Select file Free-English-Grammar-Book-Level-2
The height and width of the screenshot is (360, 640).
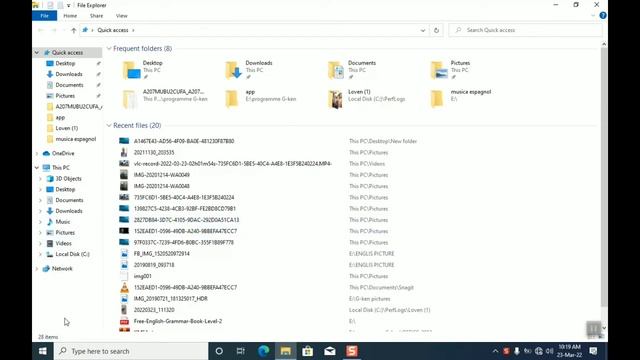178,321
